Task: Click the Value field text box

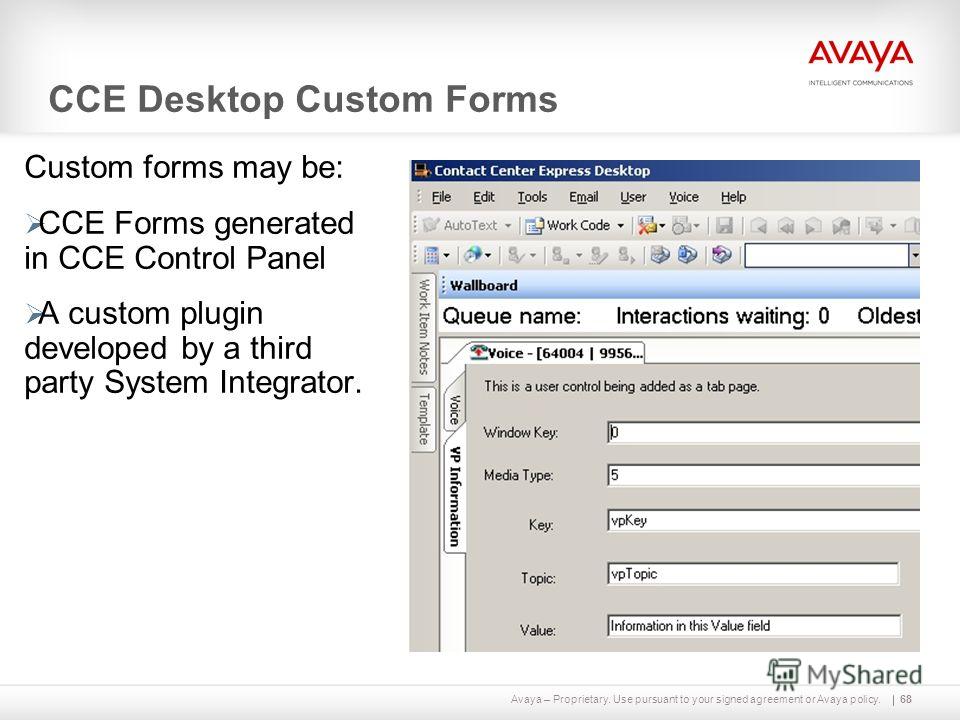Action: 754,626
